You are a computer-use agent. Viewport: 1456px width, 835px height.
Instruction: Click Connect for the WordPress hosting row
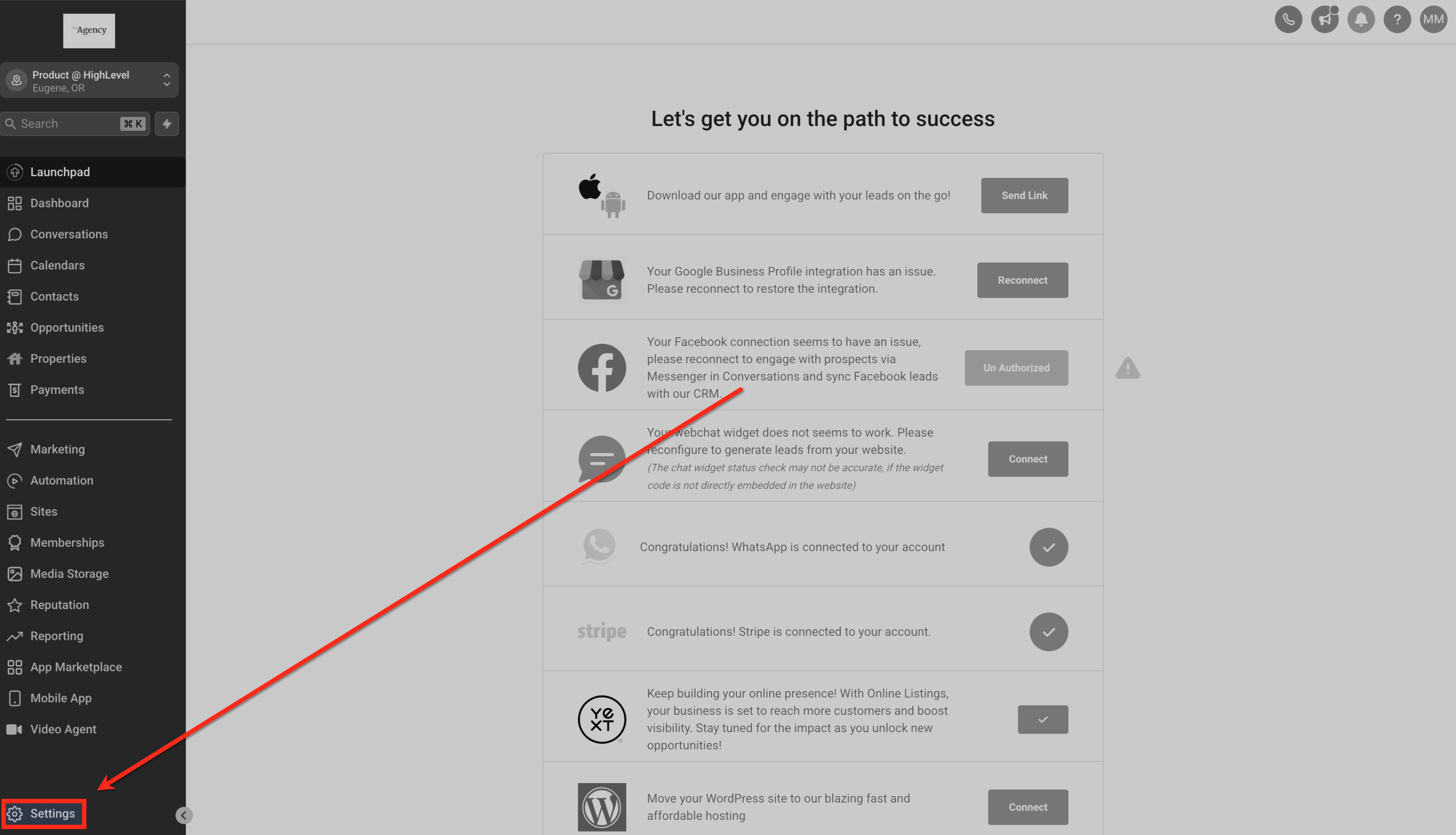point(1028,807)
